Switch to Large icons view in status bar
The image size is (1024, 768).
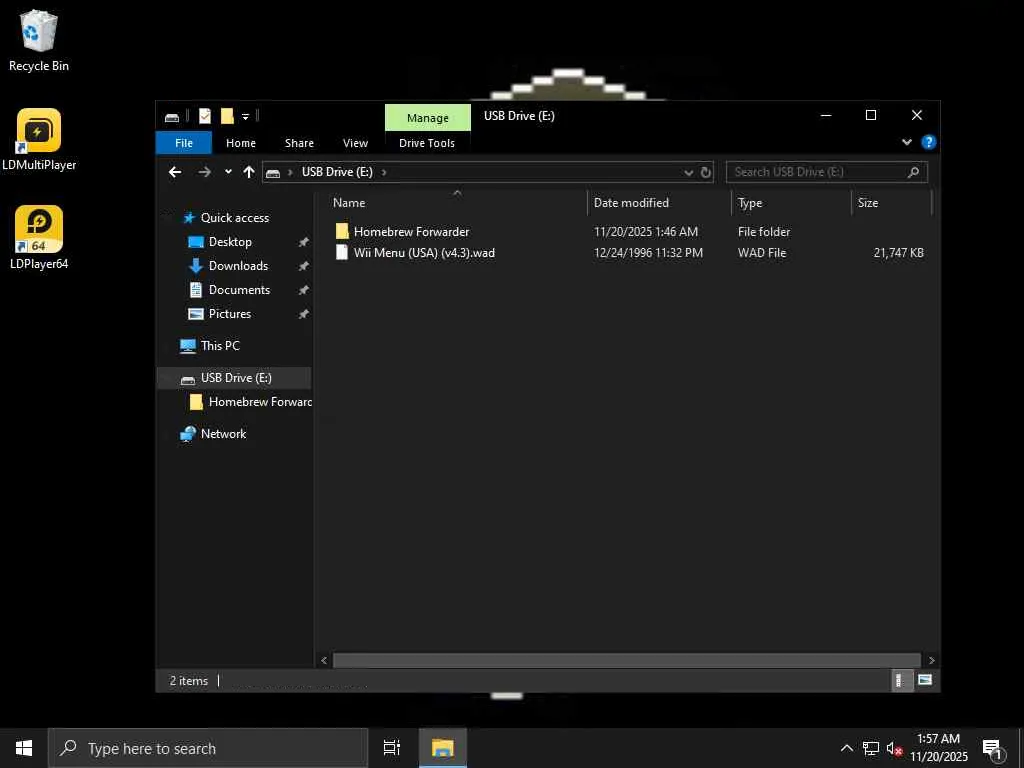pos(925,680)
